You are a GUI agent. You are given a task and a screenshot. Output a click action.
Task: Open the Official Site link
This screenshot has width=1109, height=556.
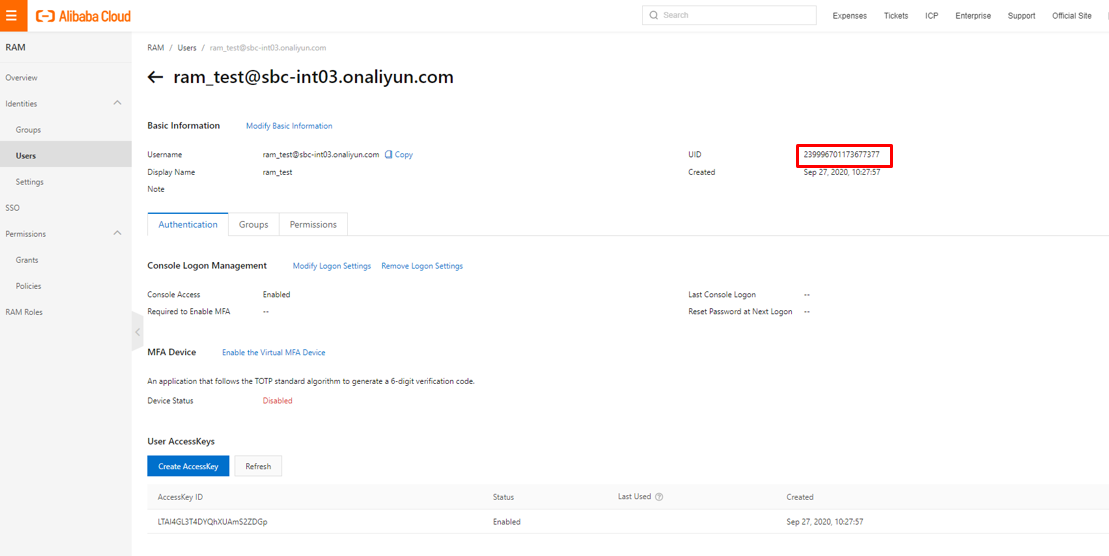(x=1072, y=16)
